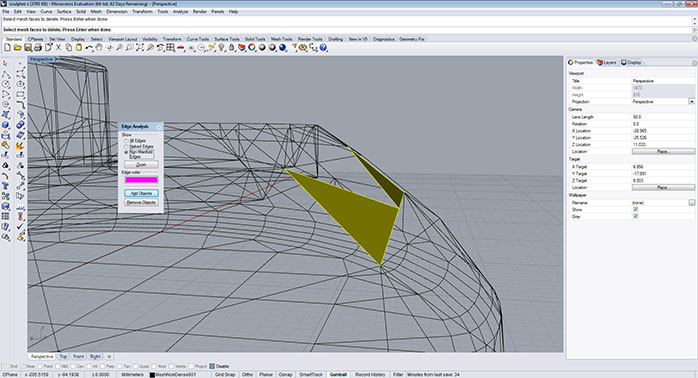This screenshot has width=698, height=378.
Task: Select the blue Box solid tool
Action: (x=5, y=125)
